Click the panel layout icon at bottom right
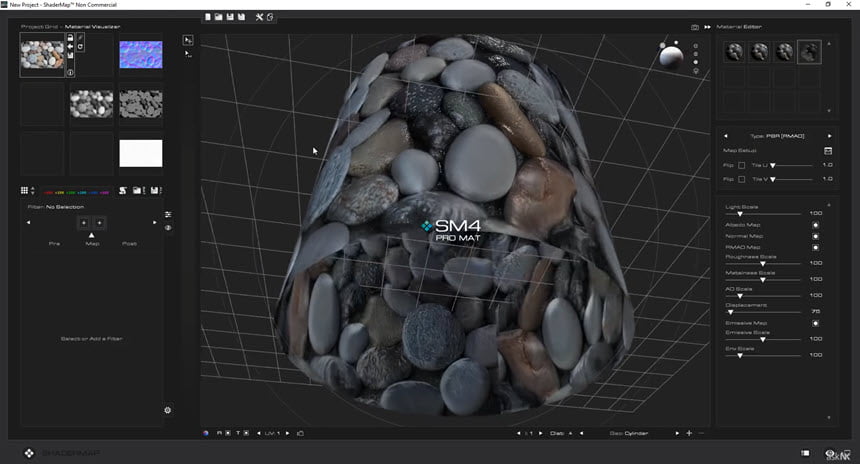The height and width of the screenshot is (464, 860). coord(805,453)
